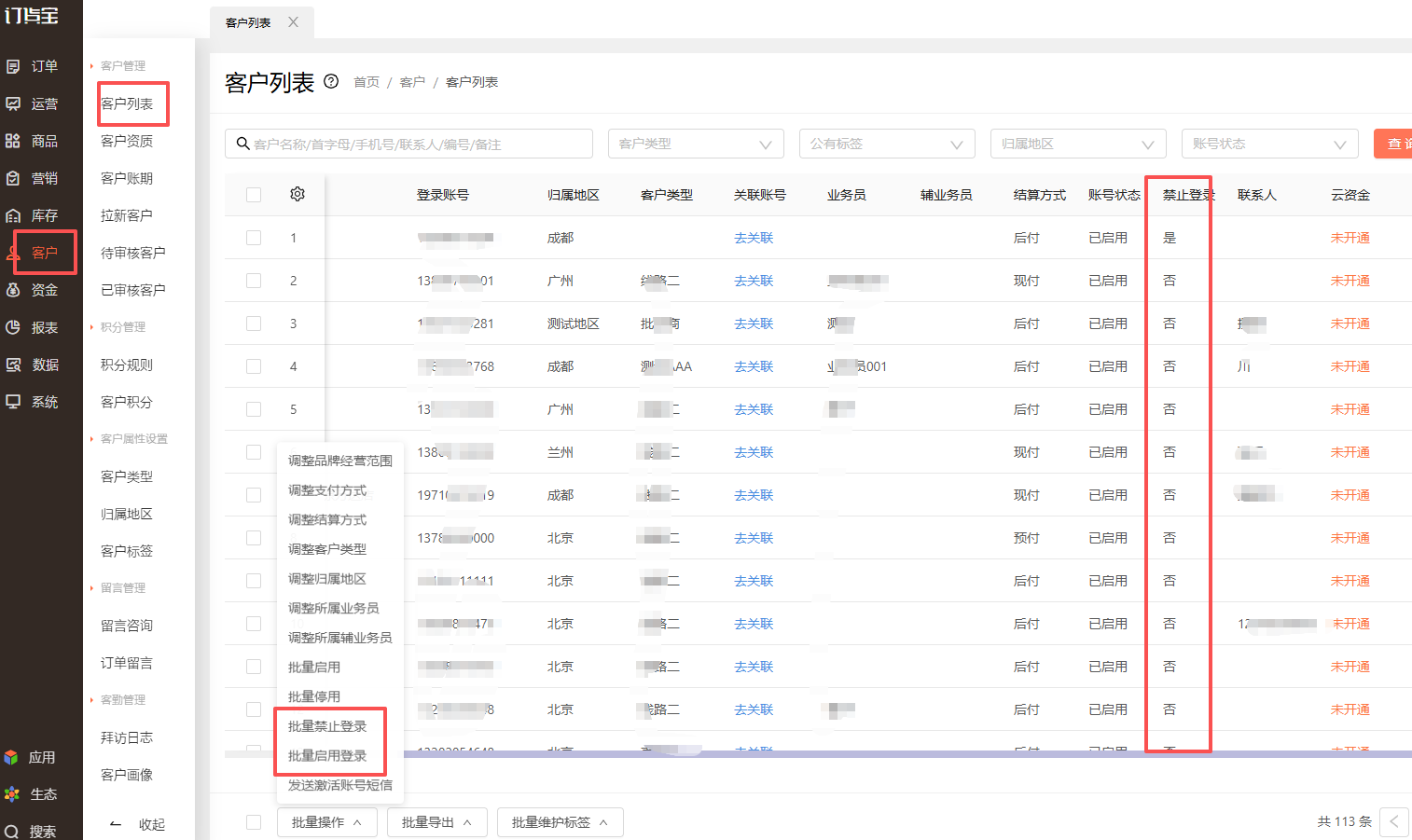Open the 客户 customer sidebar icon
This screenshot has width=1412, height=840.
(x=13, y=253)
